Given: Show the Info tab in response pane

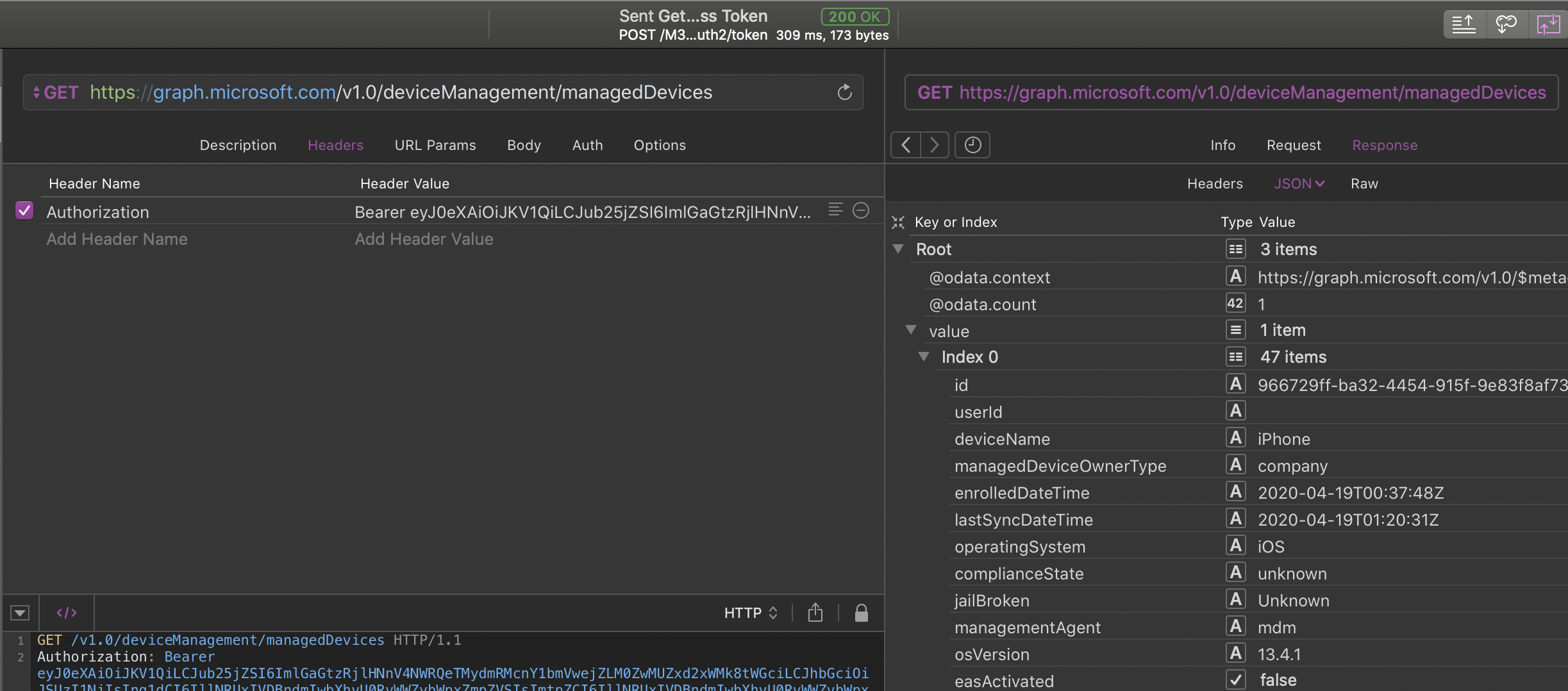Looking at the screenshot, I should [x=1222, y=146].
